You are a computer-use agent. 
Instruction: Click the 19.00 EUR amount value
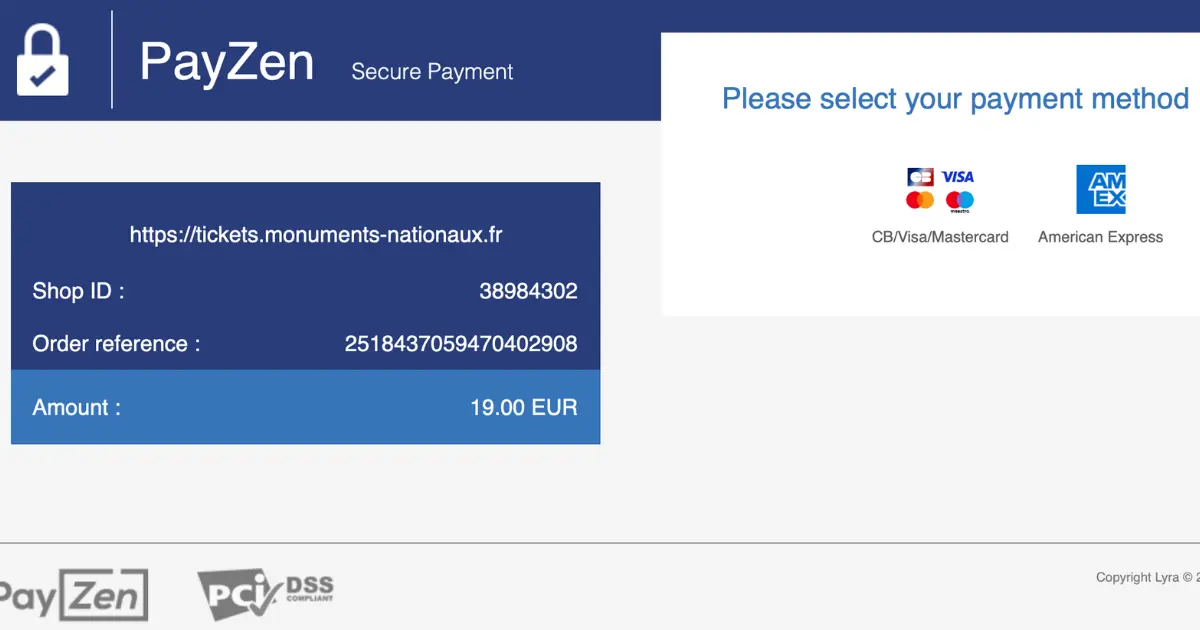[x=524, y=408]
